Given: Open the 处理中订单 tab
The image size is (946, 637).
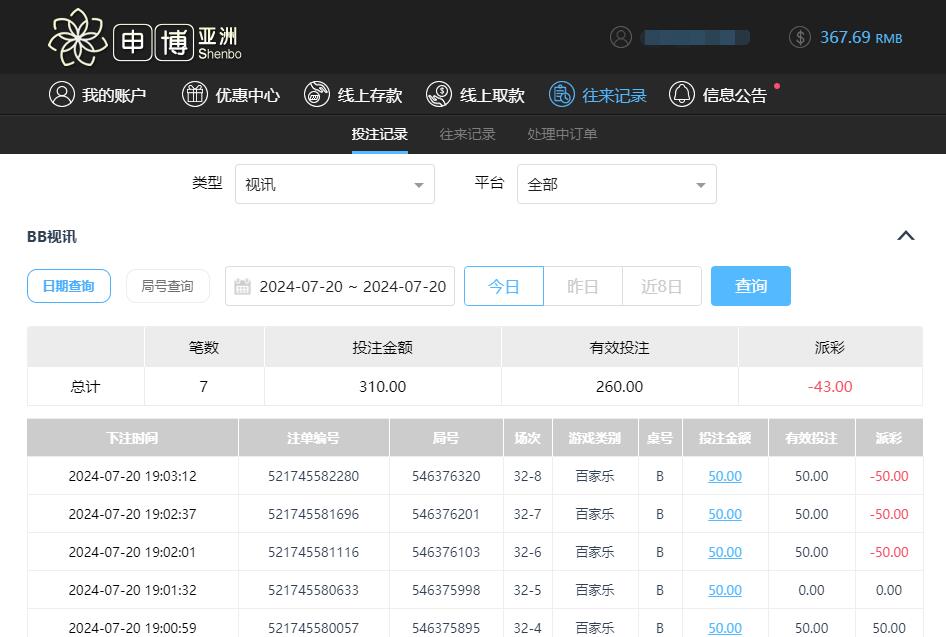Looking at the screenshot, I should coord(561,133).
